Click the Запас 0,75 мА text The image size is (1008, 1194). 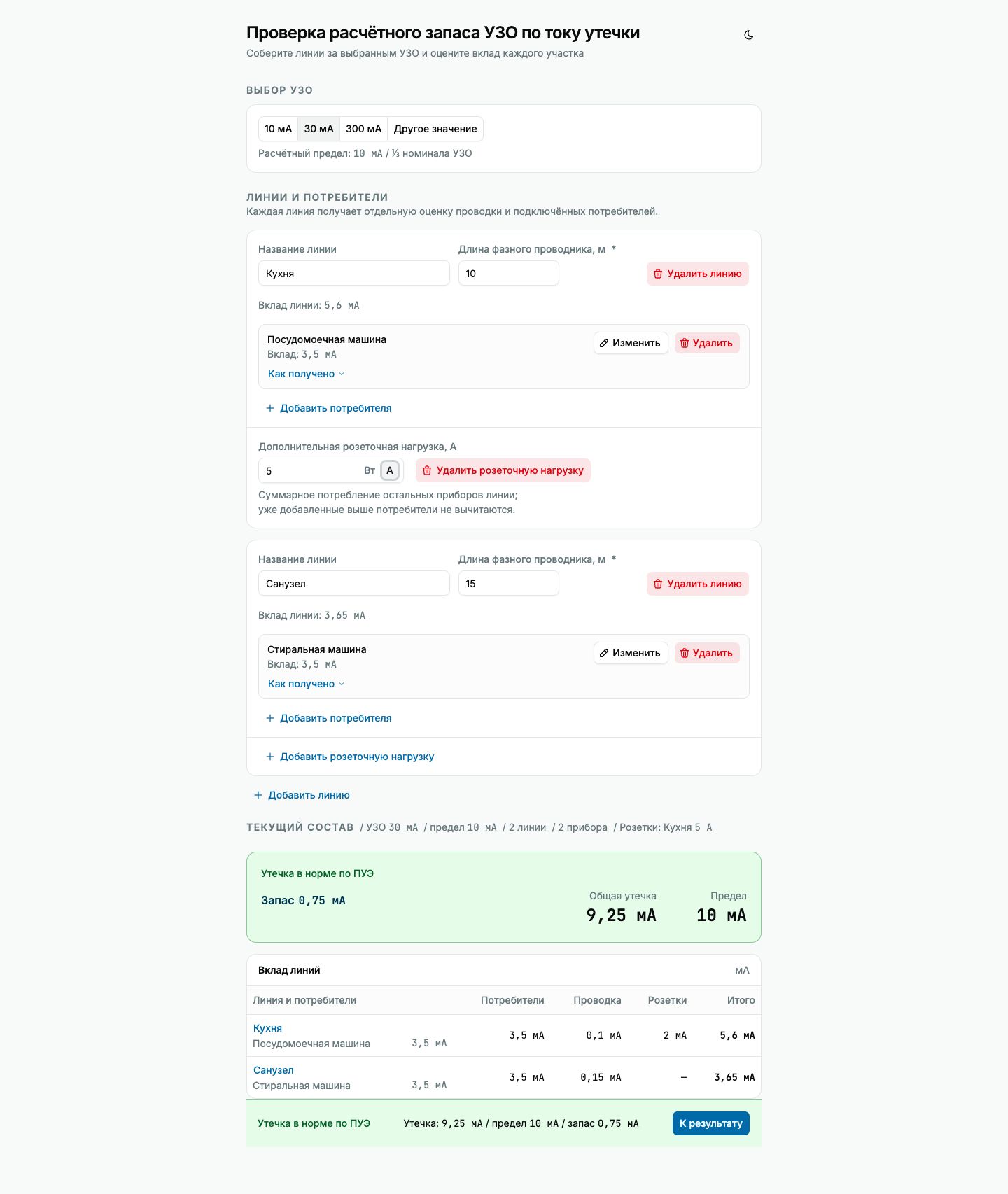click(303, 901)
